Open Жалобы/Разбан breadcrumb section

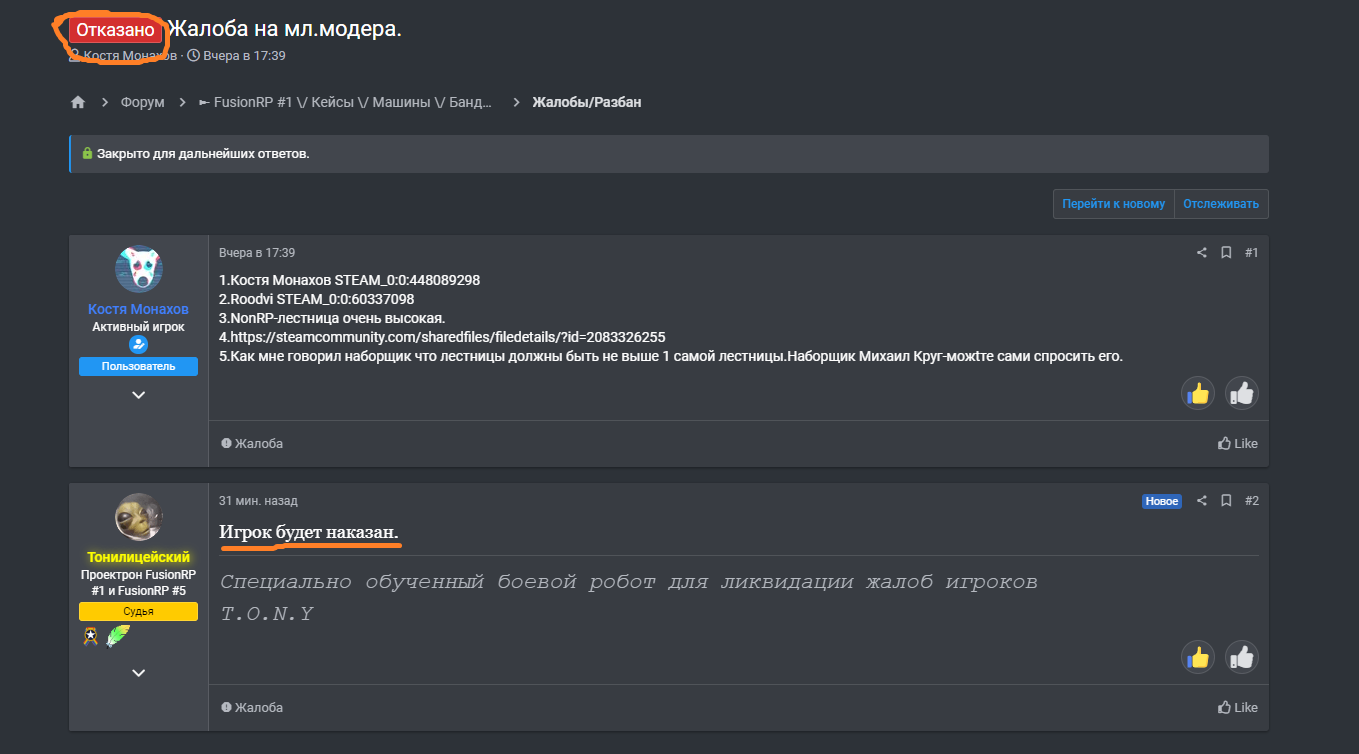(586, 102)
